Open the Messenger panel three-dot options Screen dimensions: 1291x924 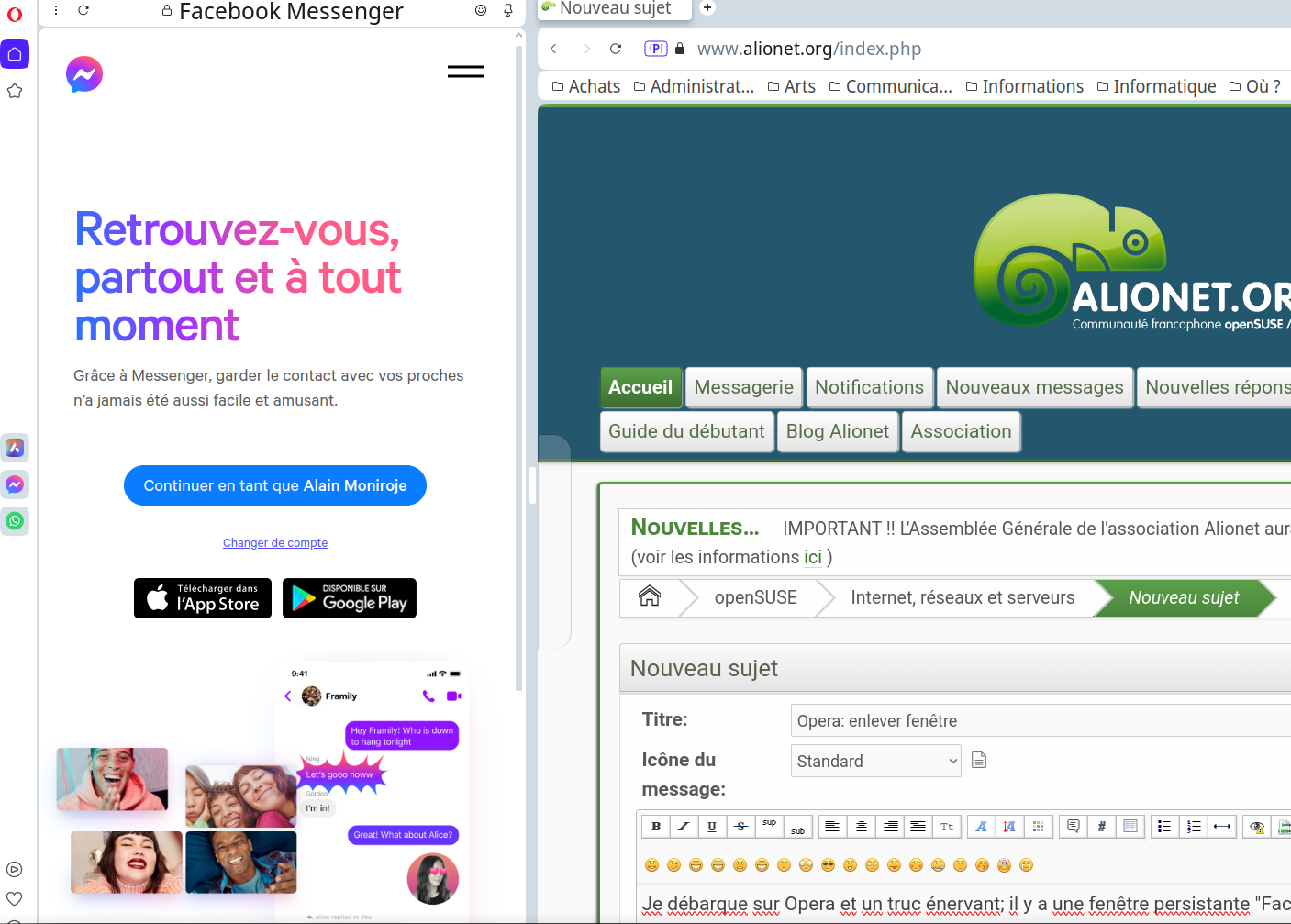coord(56,10)
